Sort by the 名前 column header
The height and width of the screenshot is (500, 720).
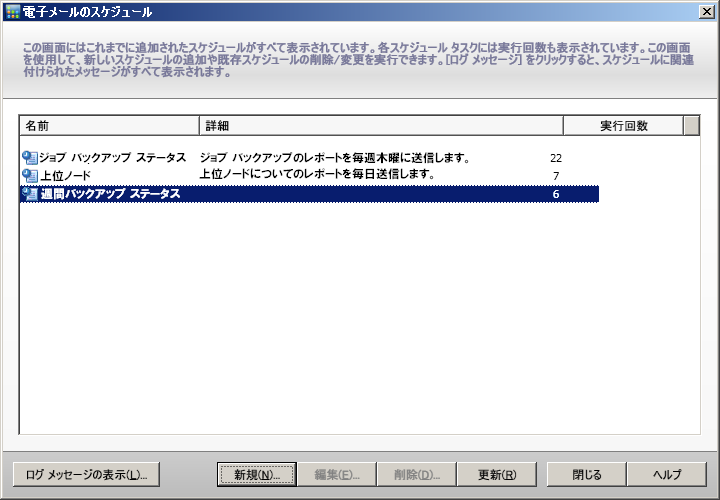pyautogui.click(x=109, y=126)
